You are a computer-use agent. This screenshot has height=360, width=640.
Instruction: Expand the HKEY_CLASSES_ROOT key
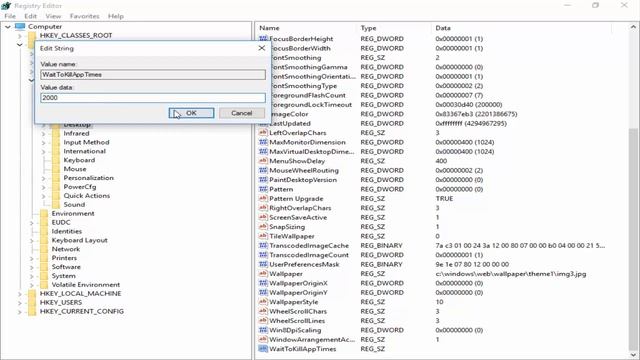click(20, 36)
